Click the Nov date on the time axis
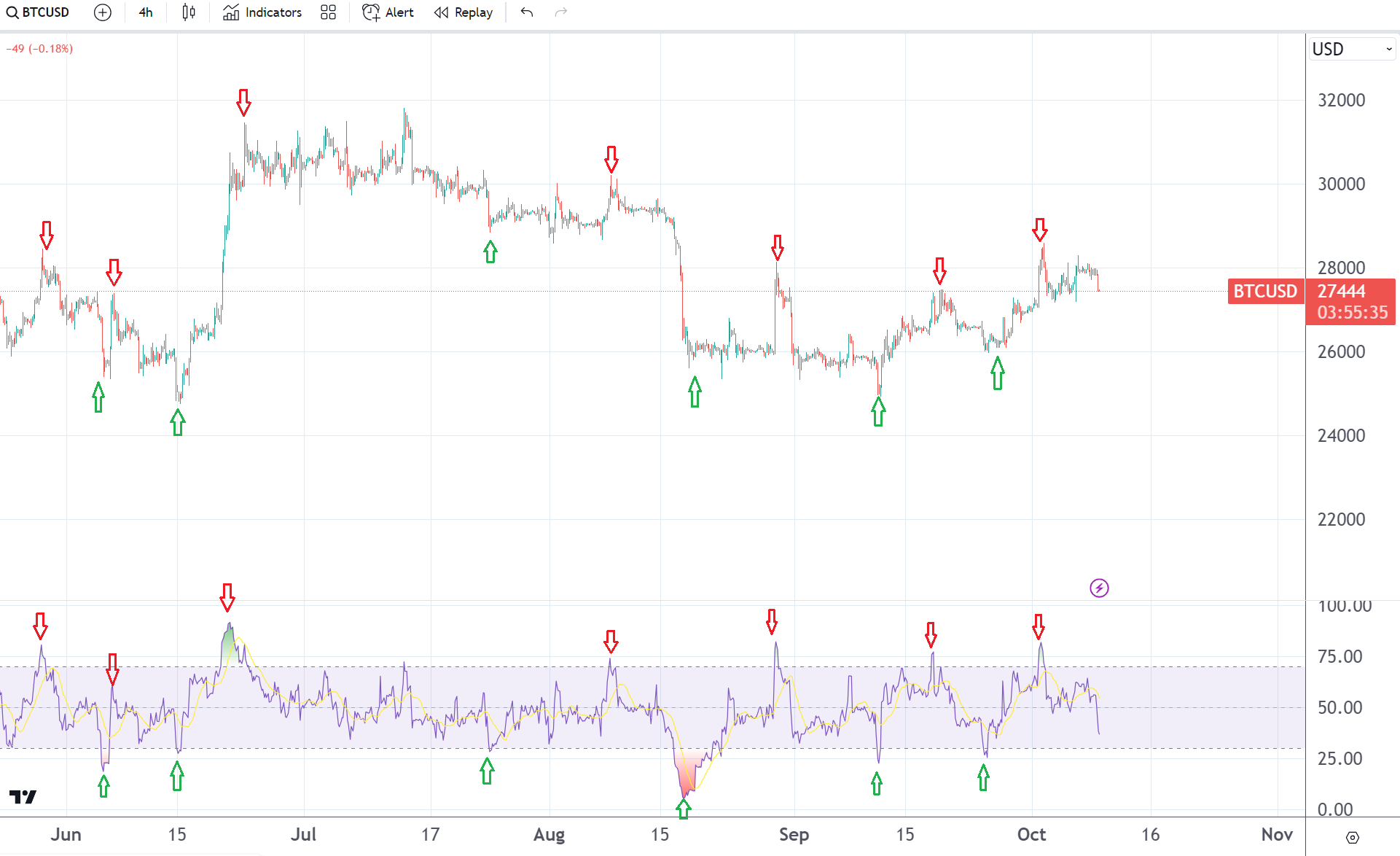 coord(1277,835)
